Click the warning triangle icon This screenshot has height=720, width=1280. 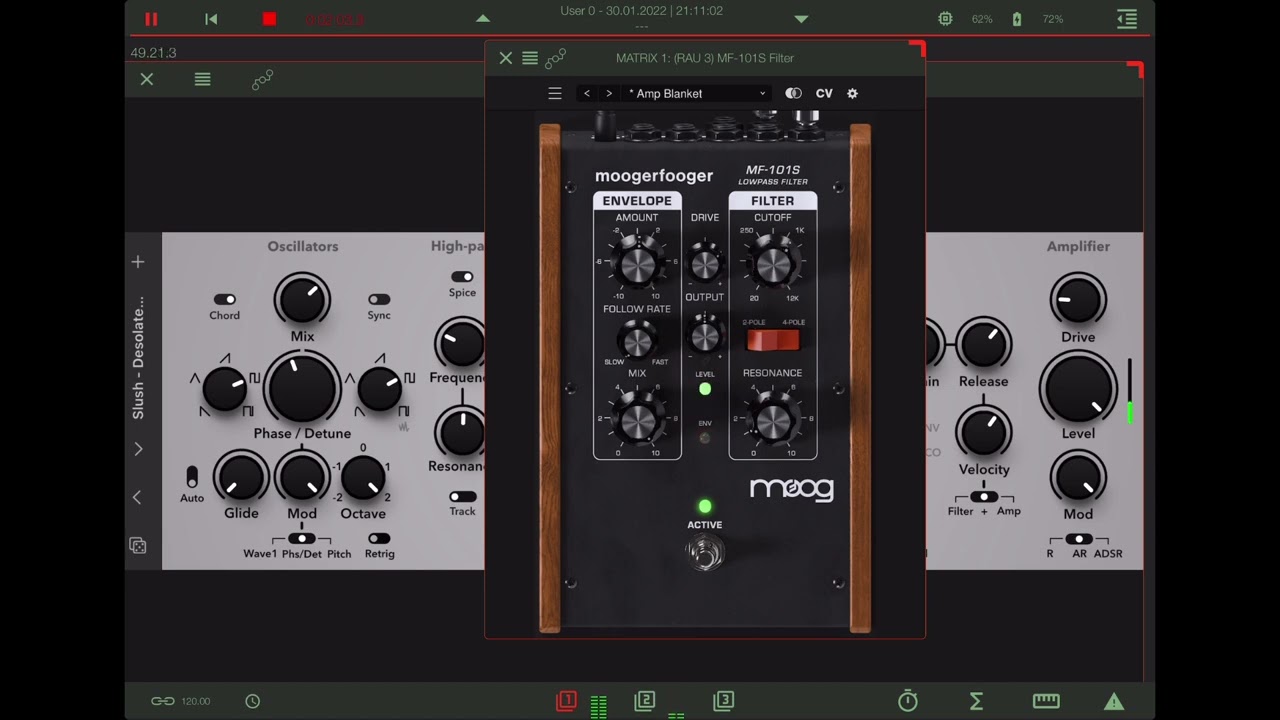(x=1114, y=701)
